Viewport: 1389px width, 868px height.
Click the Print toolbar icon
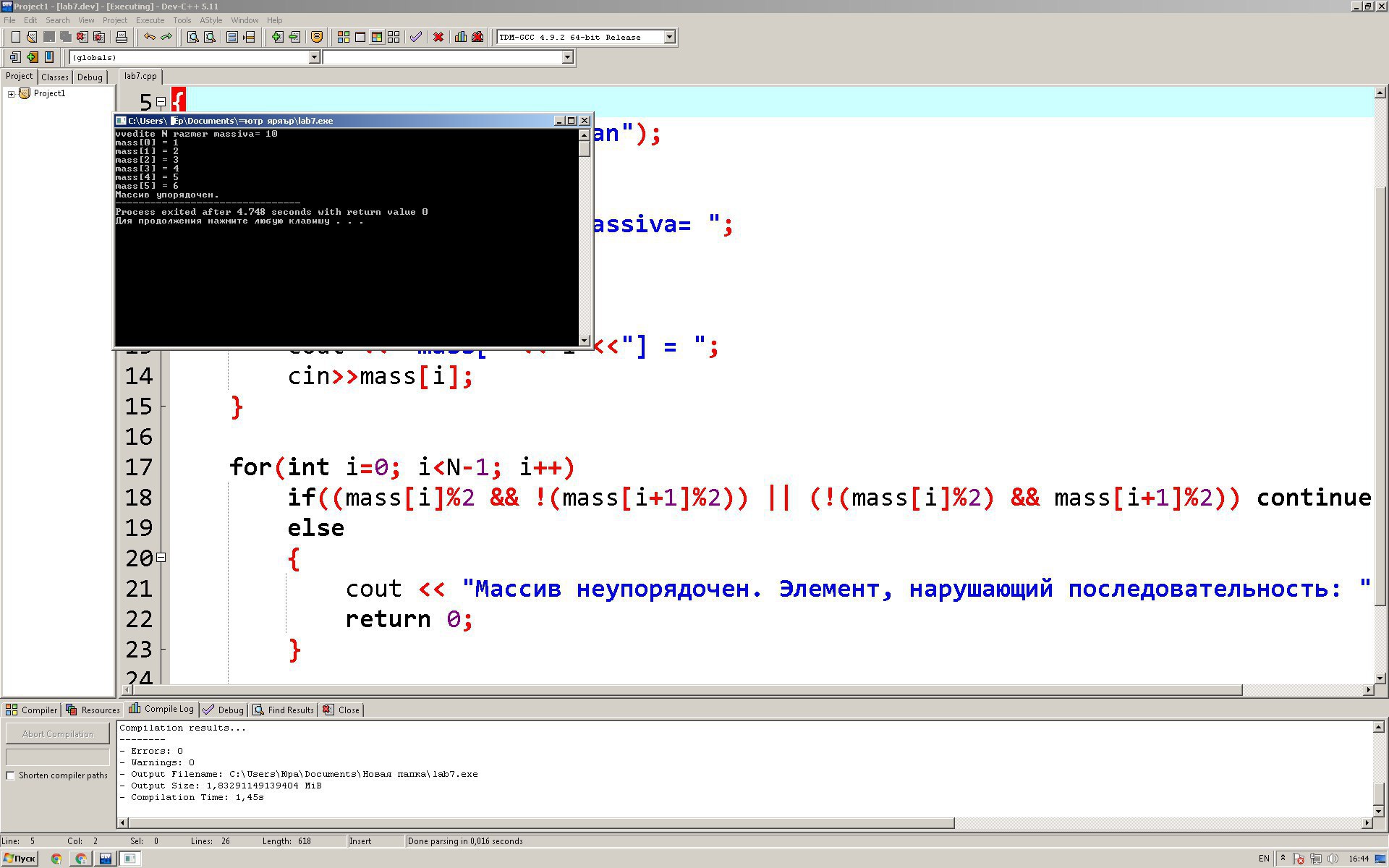tap(122, 37)
